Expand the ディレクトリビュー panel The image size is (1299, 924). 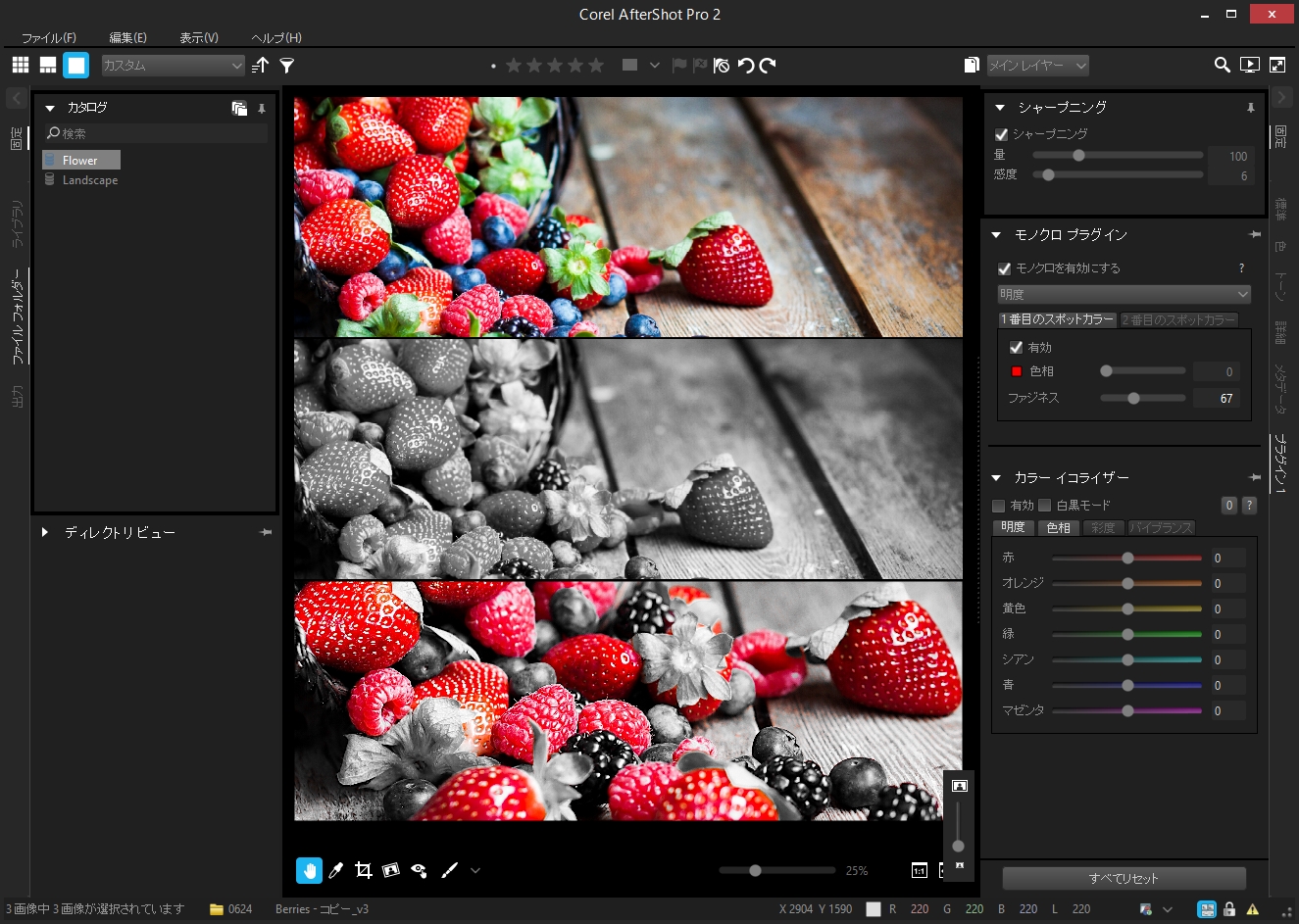tap(45, 532)
